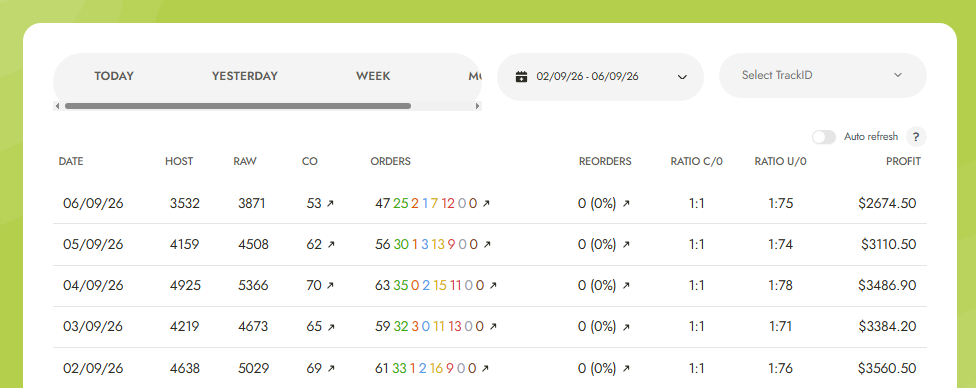Open date range 02/09/26 - 06/09/26 picker
Viewport: 976px width, 388px height.
pos(600,77)
